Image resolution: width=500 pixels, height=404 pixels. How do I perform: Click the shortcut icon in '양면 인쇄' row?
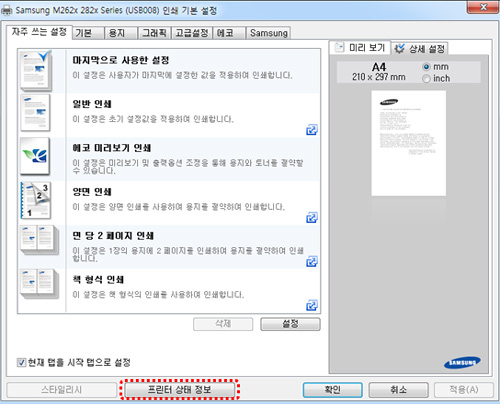pos(312,218)
